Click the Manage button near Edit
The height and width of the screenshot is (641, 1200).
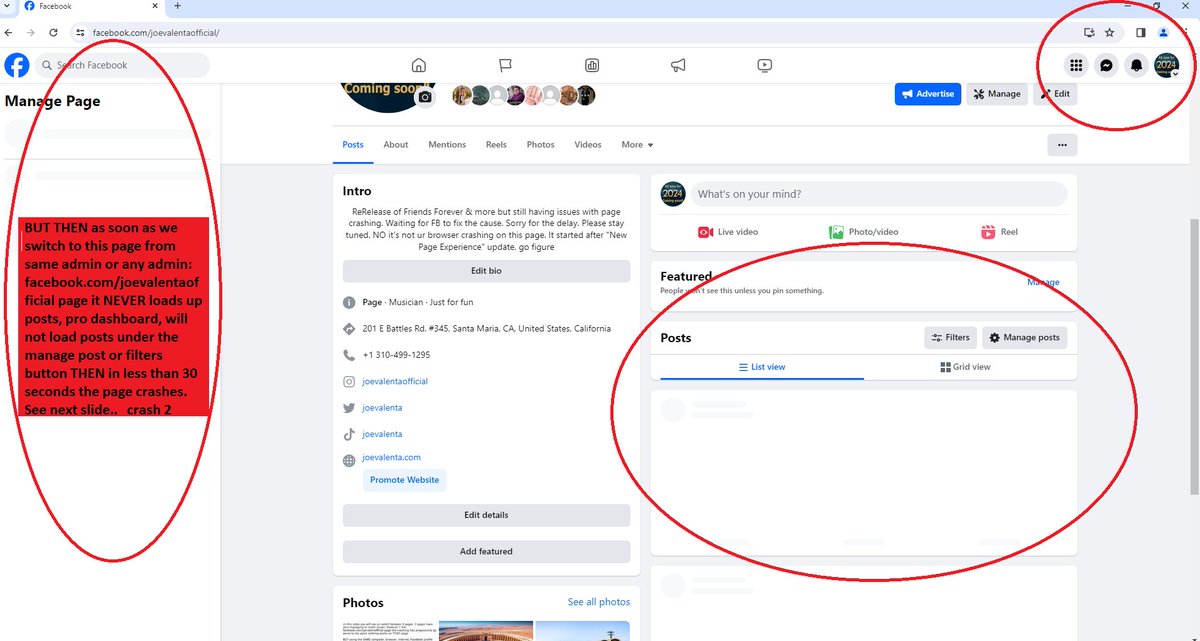point(997,94)
